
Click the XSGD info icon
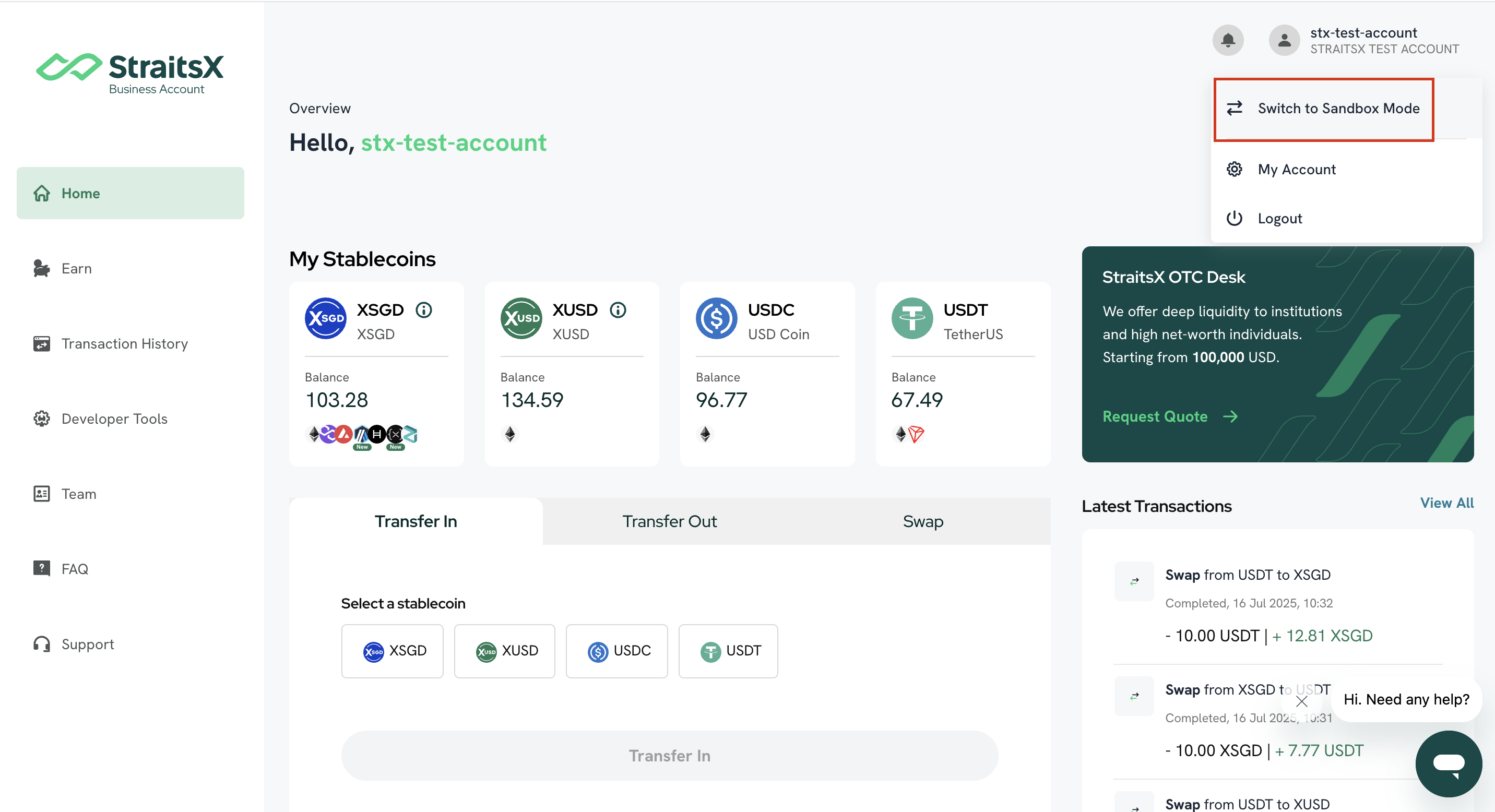424,310
